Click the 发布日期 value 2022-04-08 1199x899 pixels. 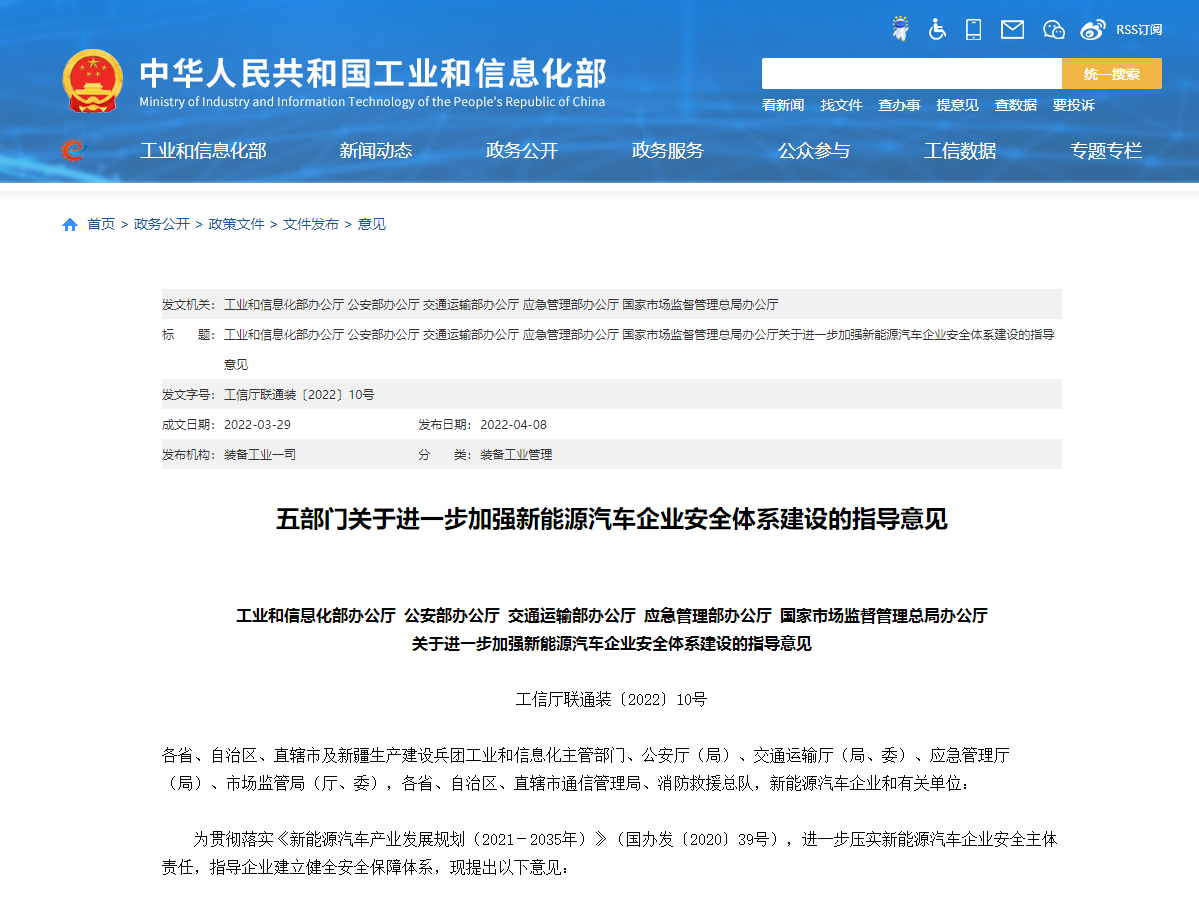click(x=514, y=424)
